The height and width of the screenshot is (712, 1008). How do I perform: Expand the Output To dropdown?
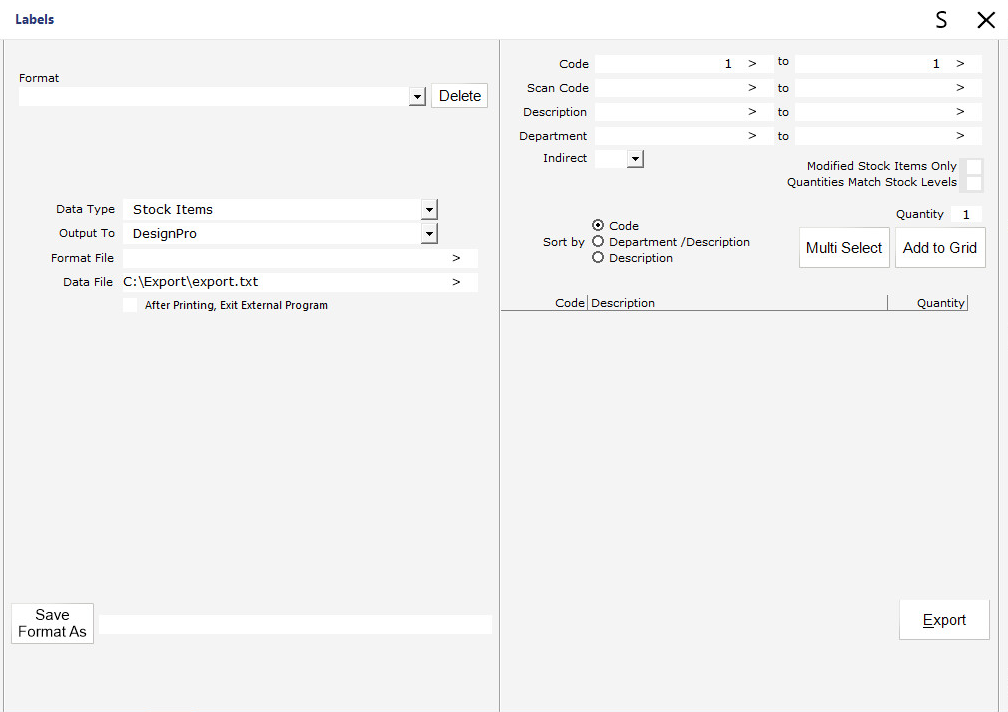click(x=429, y=234)
